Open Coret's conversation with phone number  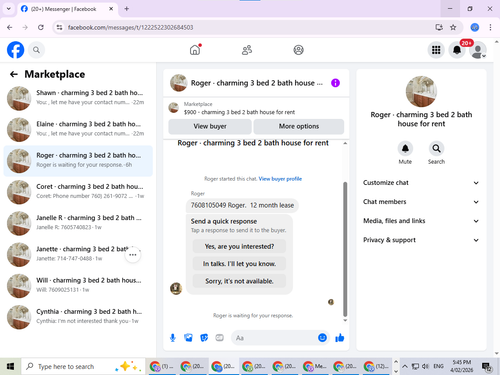(78, 192)
